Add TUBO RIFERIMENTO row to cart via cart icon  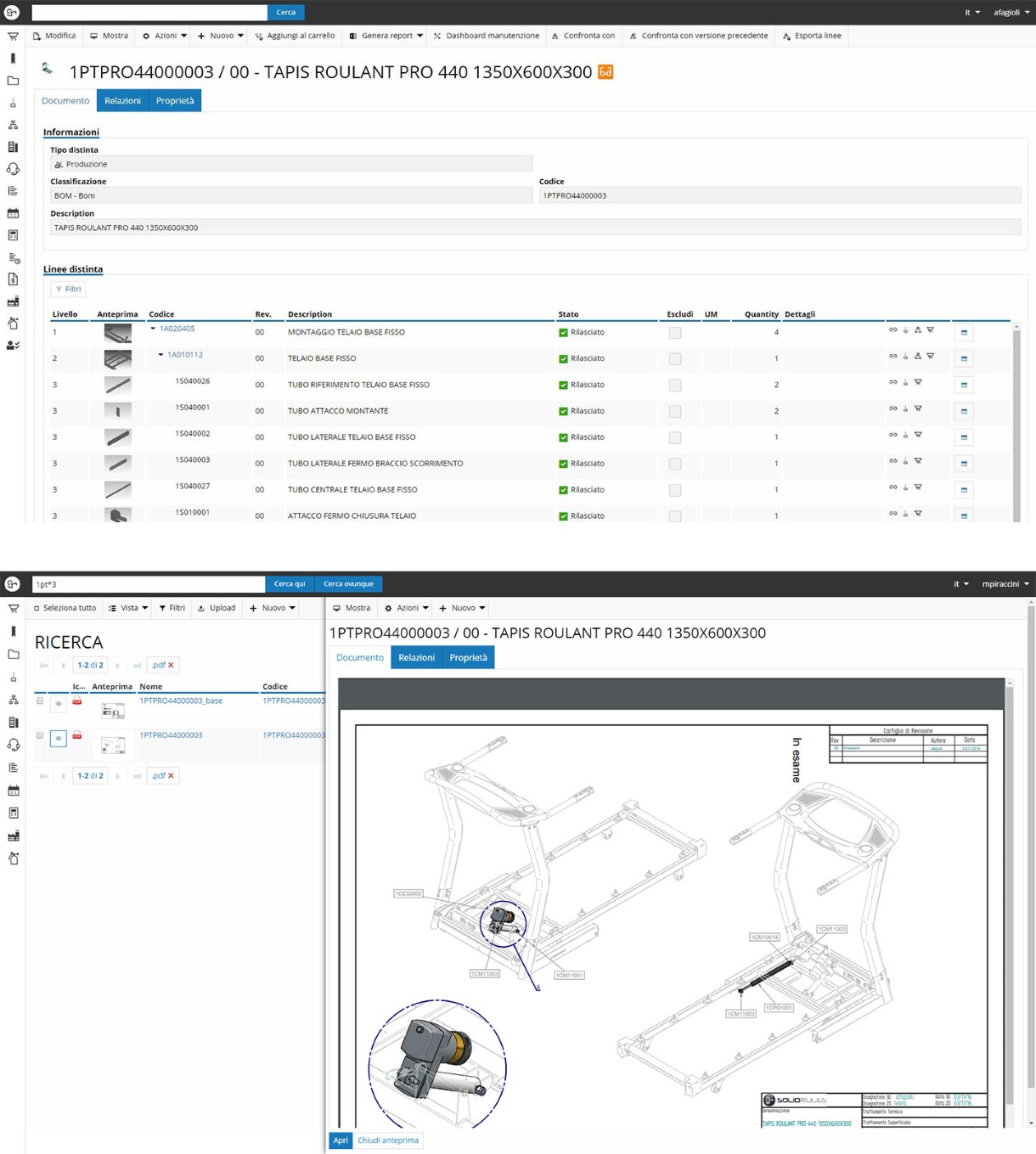pyautogui.click(x=918, y=382)
